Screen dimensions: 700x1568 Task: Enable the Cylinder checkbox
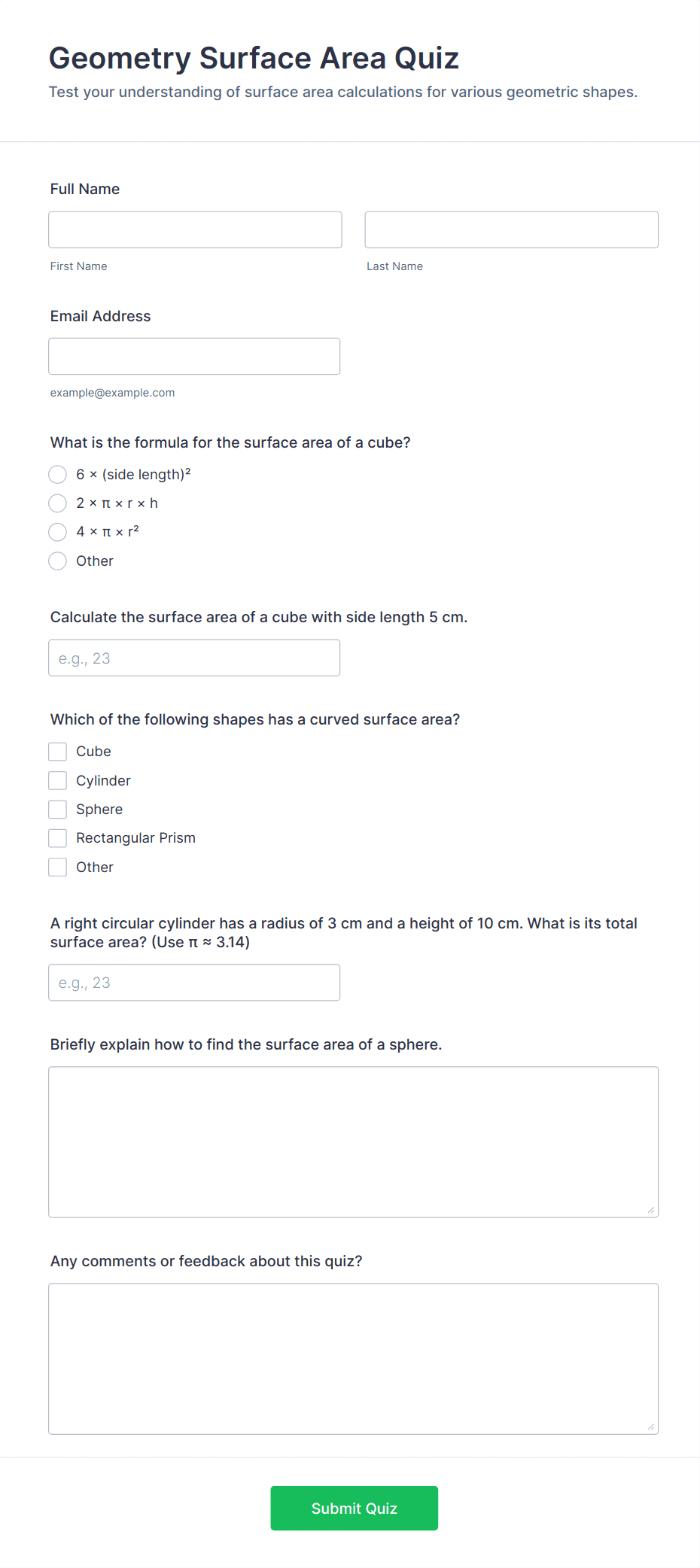click(57, 780)
